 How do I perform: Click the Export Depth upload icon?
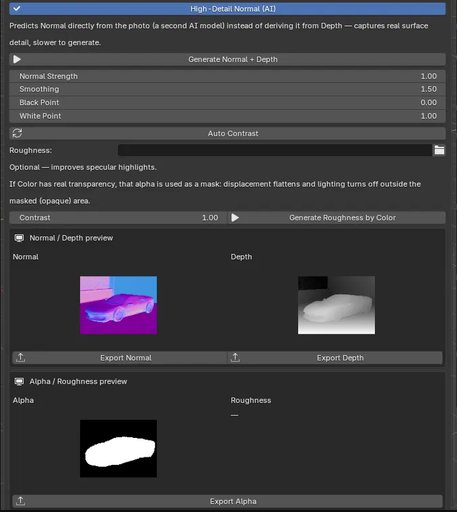[235, 358]
